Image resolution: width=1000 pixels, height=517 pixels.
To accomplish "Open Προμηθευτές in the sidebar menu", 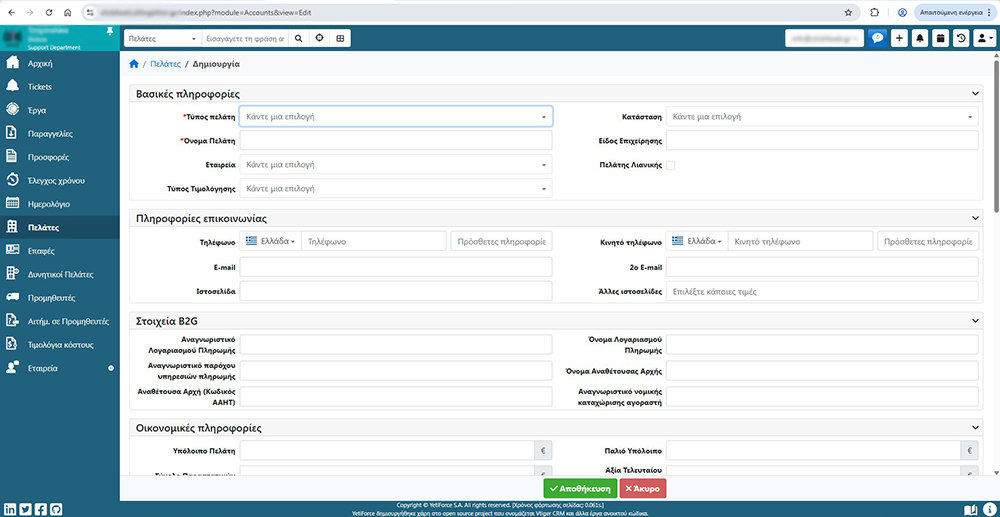I will [x=51, y=298].
